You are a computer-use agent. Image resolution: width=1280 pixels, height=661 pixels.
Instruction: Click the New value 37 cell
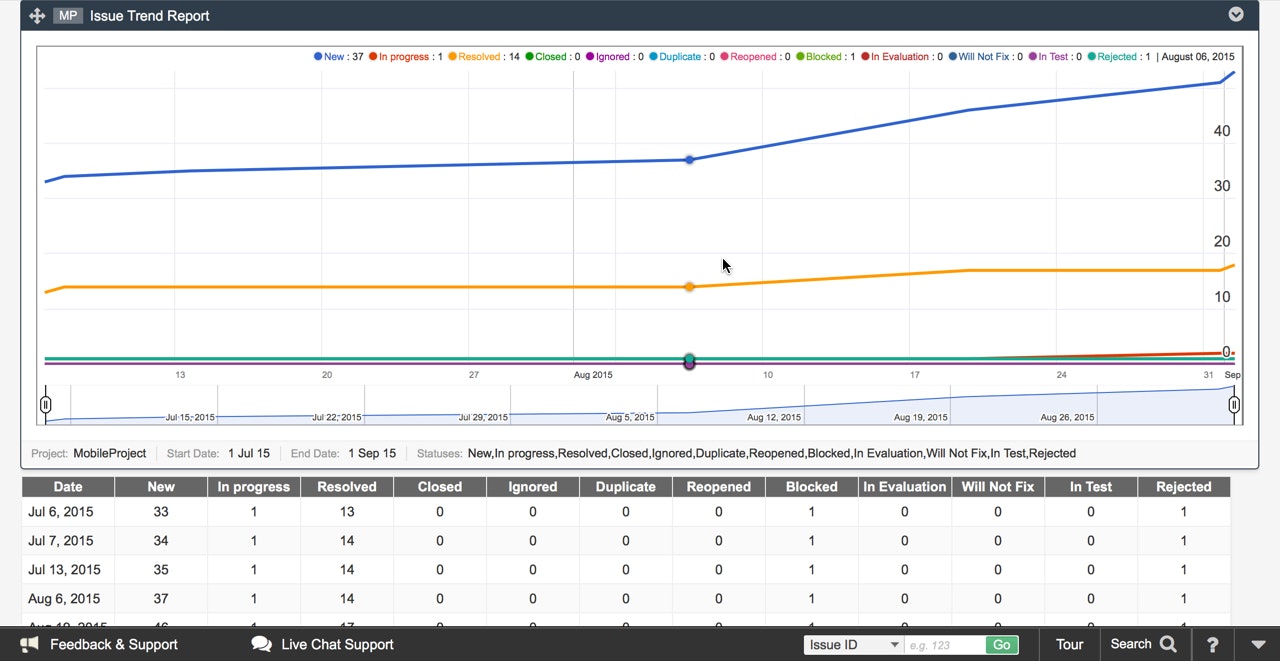(x=161, y=599)
